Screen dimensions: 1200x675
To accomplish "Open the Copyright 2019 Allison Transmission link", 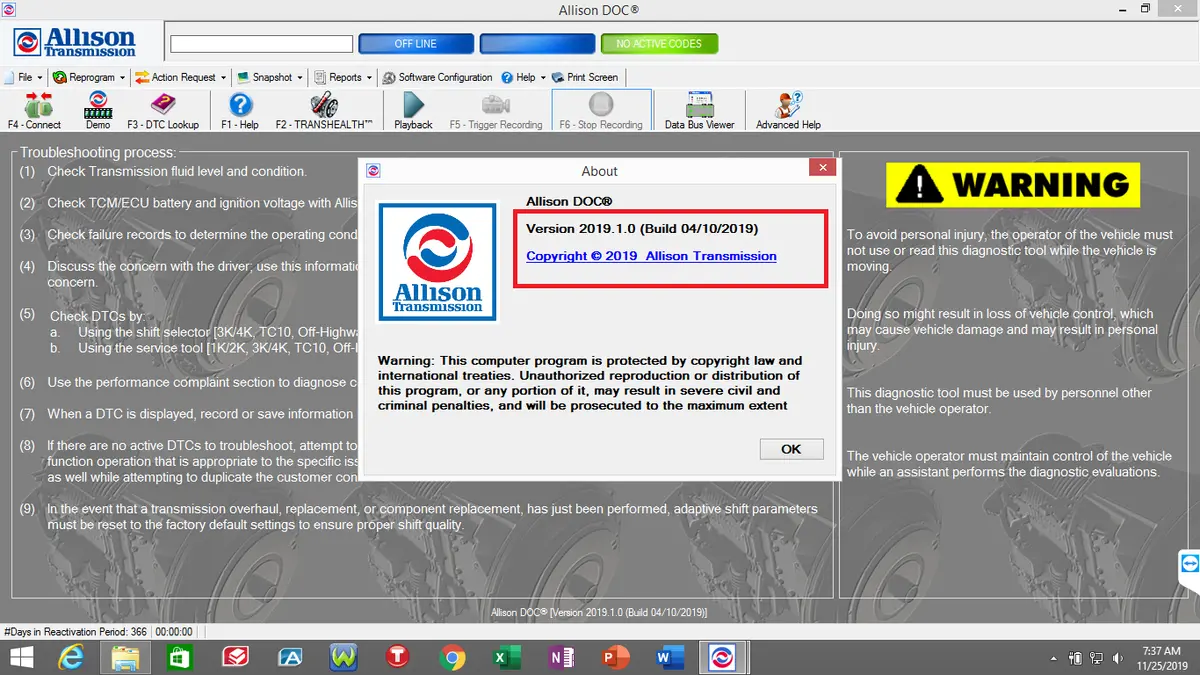I will tap(651, 256).
